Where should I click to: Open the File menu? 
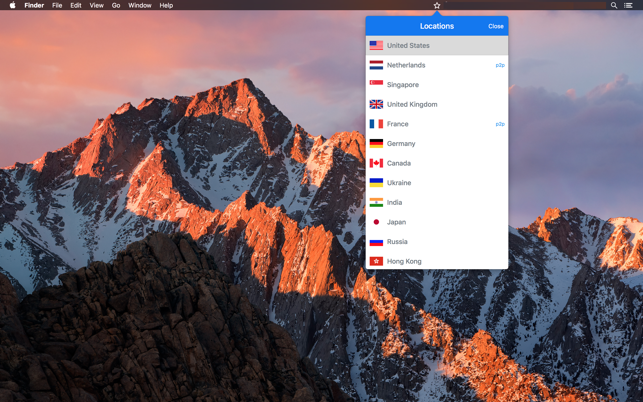pyautogui.click(x=57, y=6)
